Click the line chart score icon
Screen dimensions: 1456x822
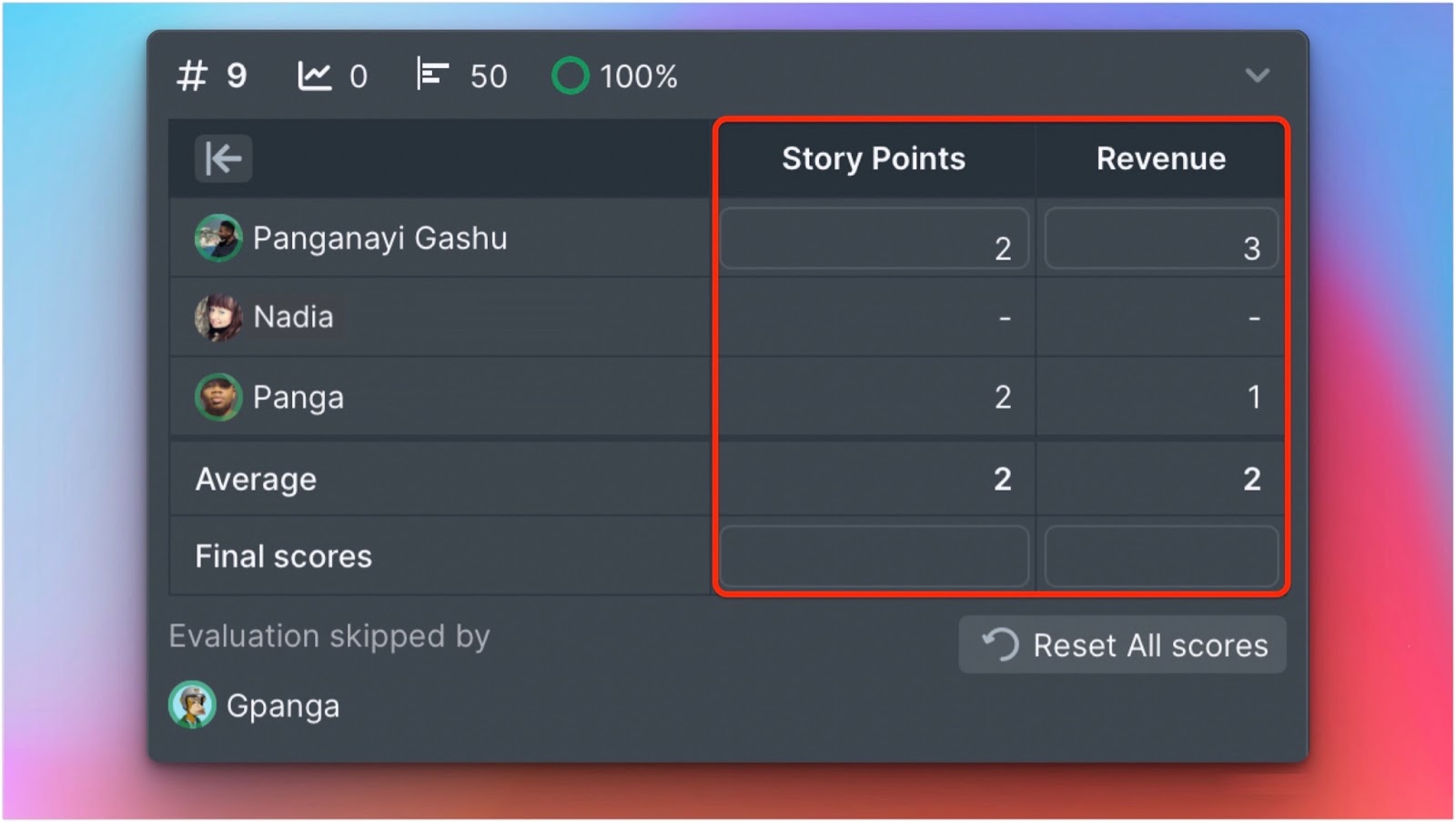[x=314, y=76]
